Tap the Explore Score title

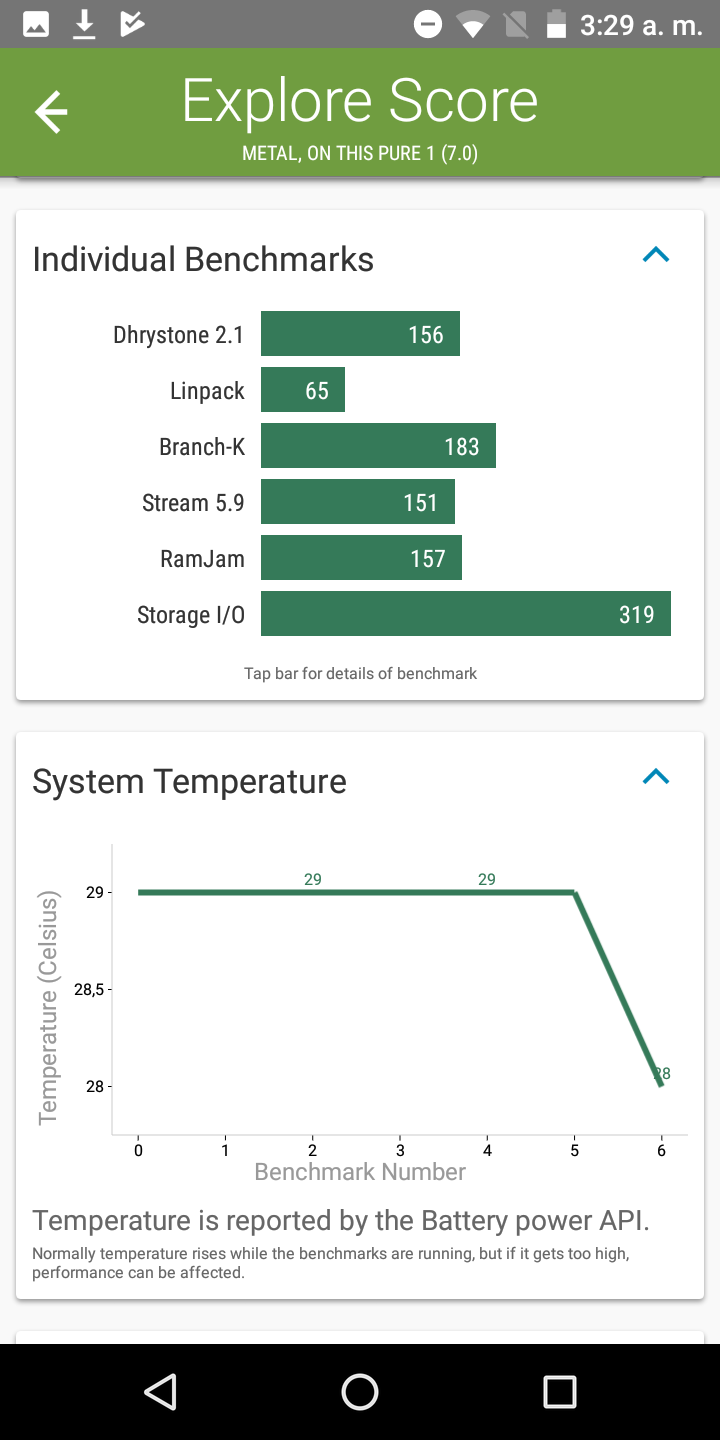point(360,101)
